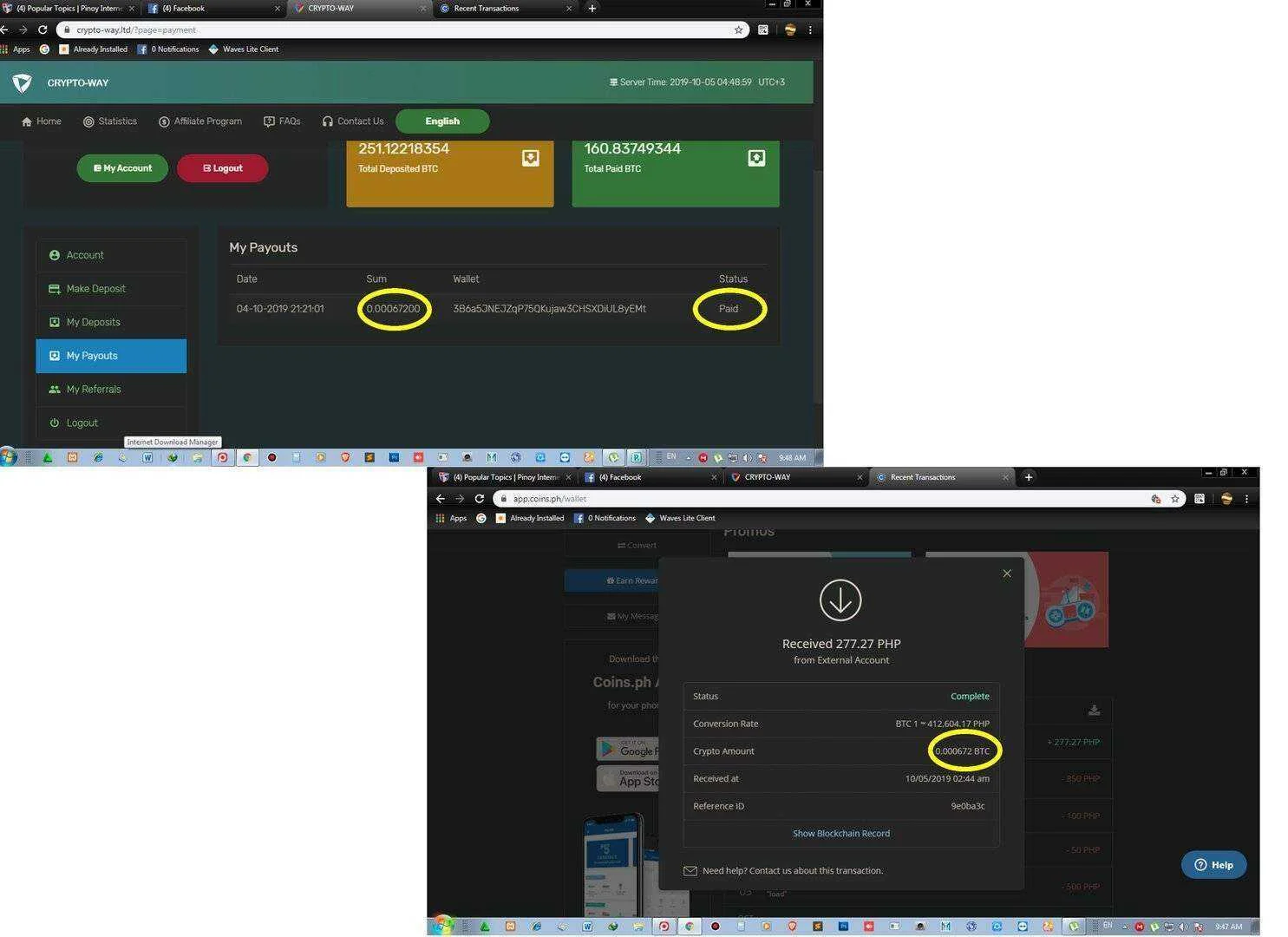1288x937 pixels.
Task: Switch to Facebook tab in top browser
Action: tap(215, 8)
